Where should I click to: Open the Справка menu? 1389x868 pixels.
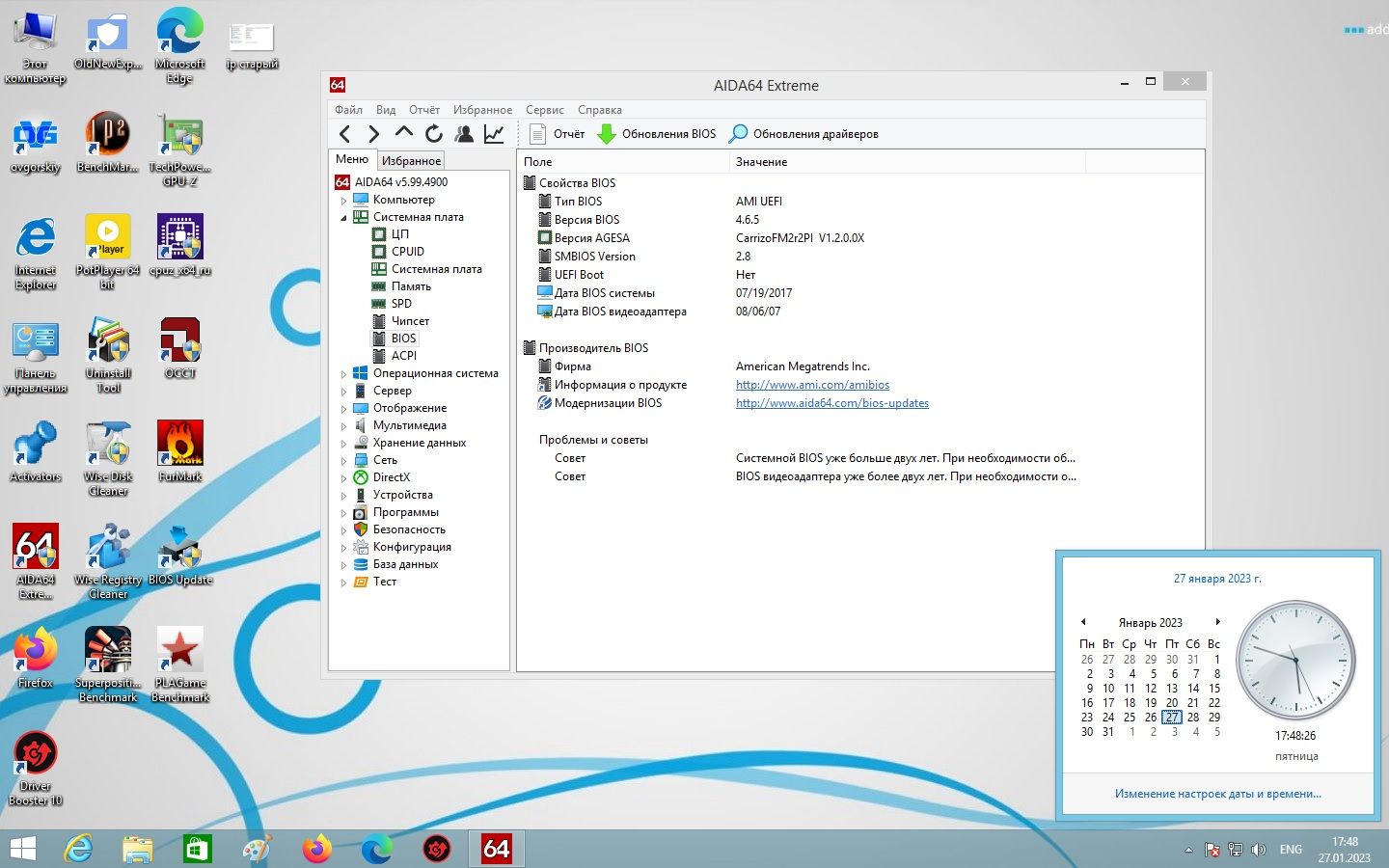(x=600, y=110)
